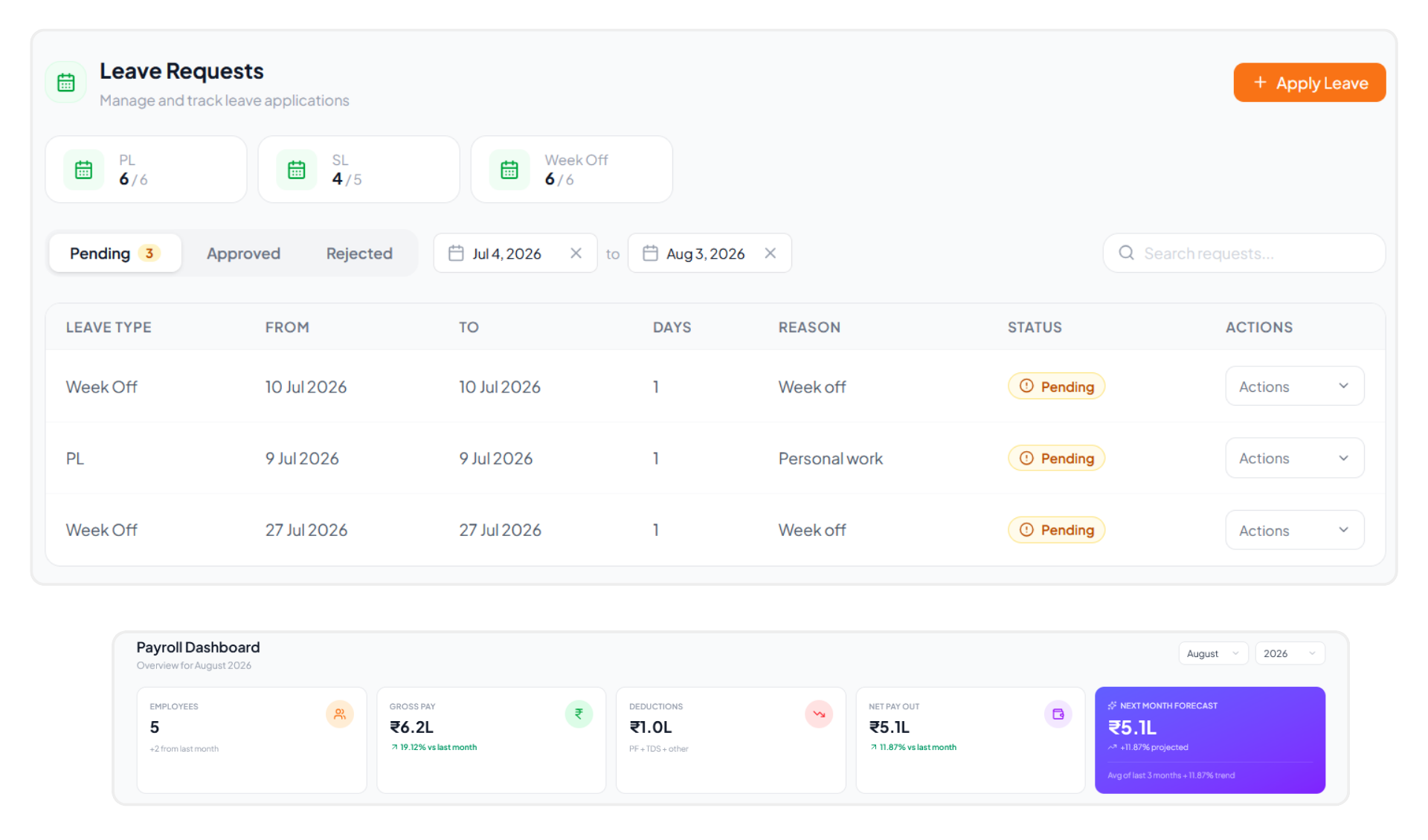Expand the 2026 year selector
The image size is (1428, 840).
(1290, 653)
